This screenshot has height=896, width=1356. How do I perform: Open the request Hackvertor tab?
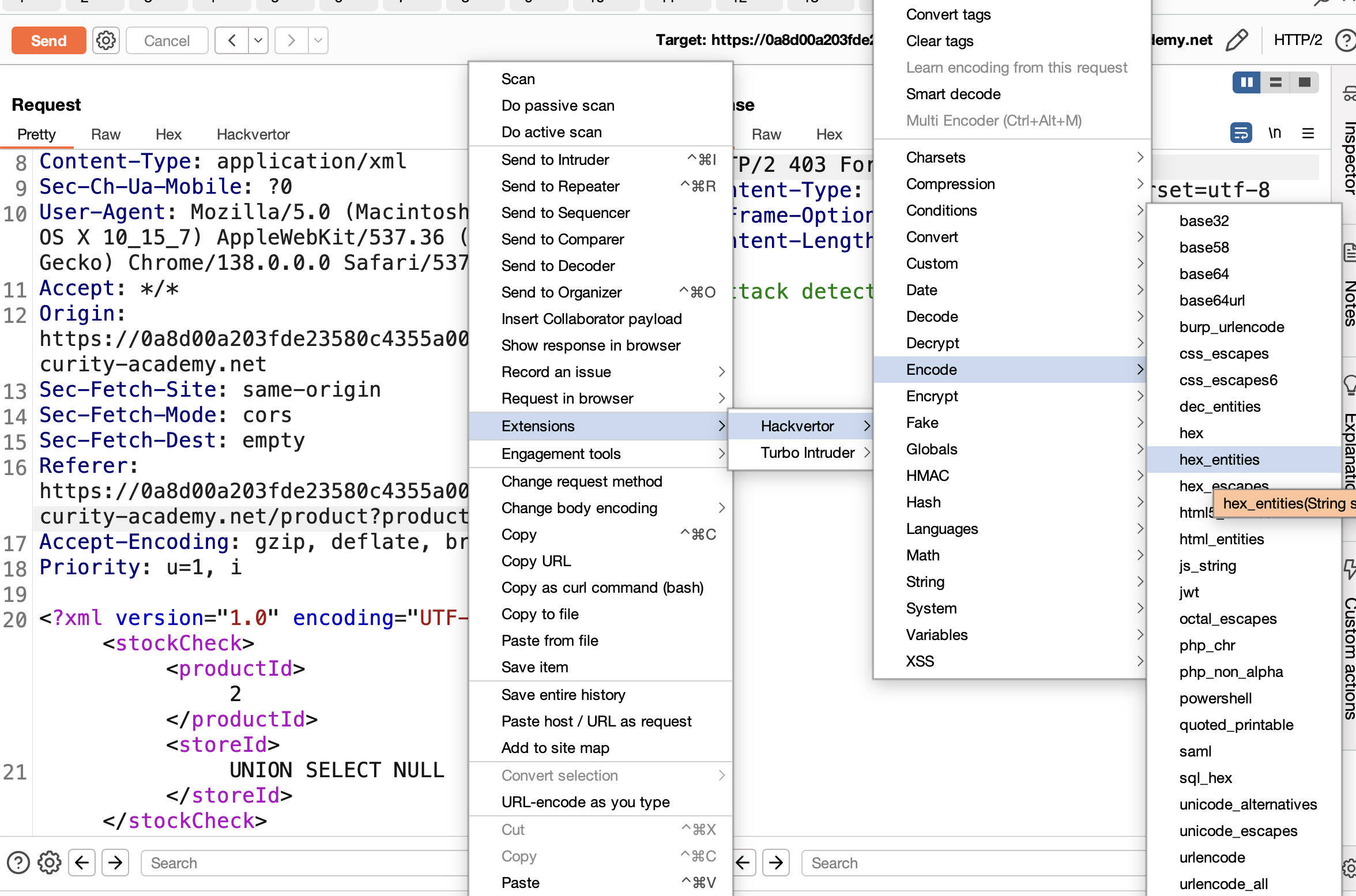(253, 134)
